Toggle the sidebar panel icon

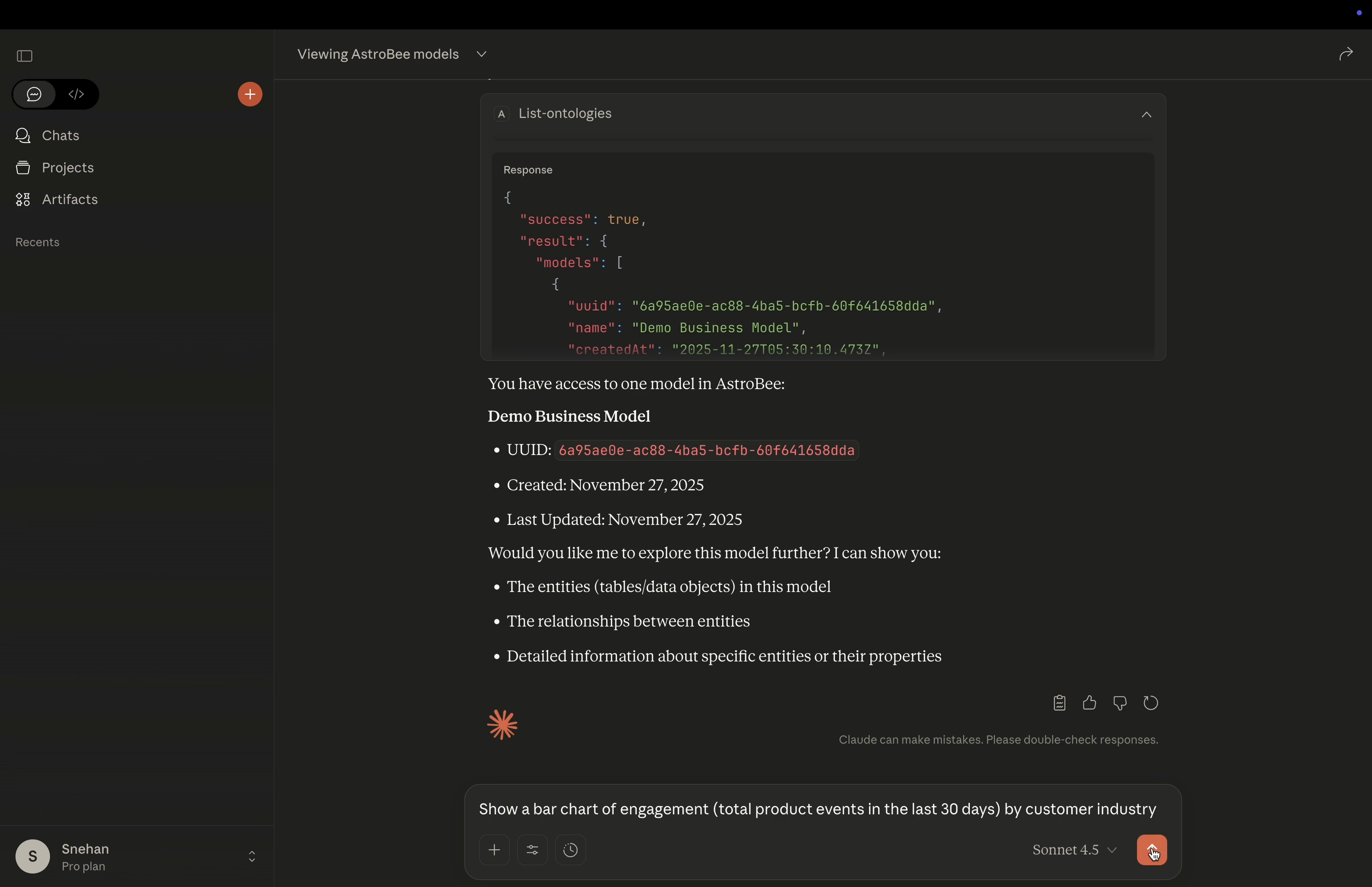pyautogui.click(x=25, y=56)
